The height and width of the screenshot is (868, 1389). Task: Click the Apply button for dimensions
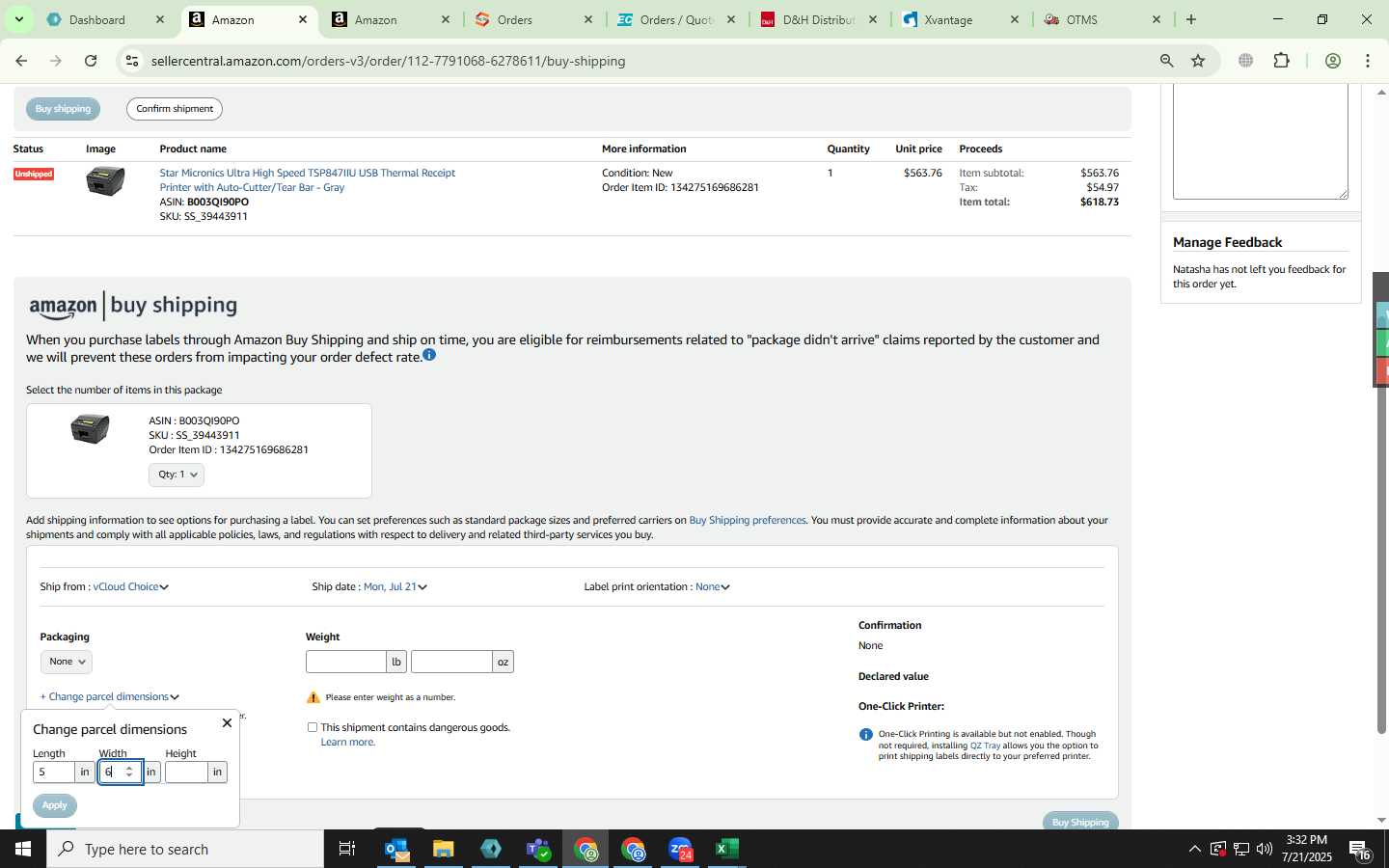55,805
